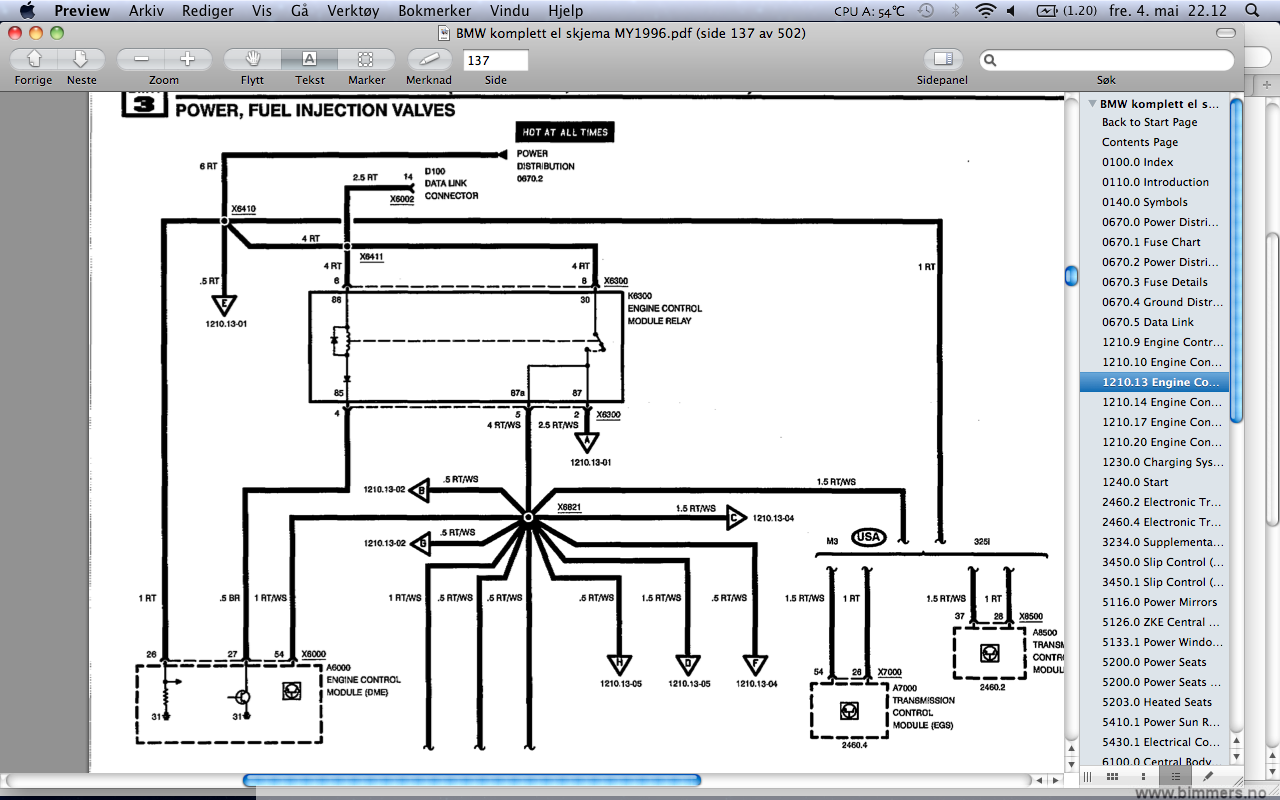Select 1240.0 Start in the outline
This screenshot has width=1280, height=800.
click(1135, 482)
